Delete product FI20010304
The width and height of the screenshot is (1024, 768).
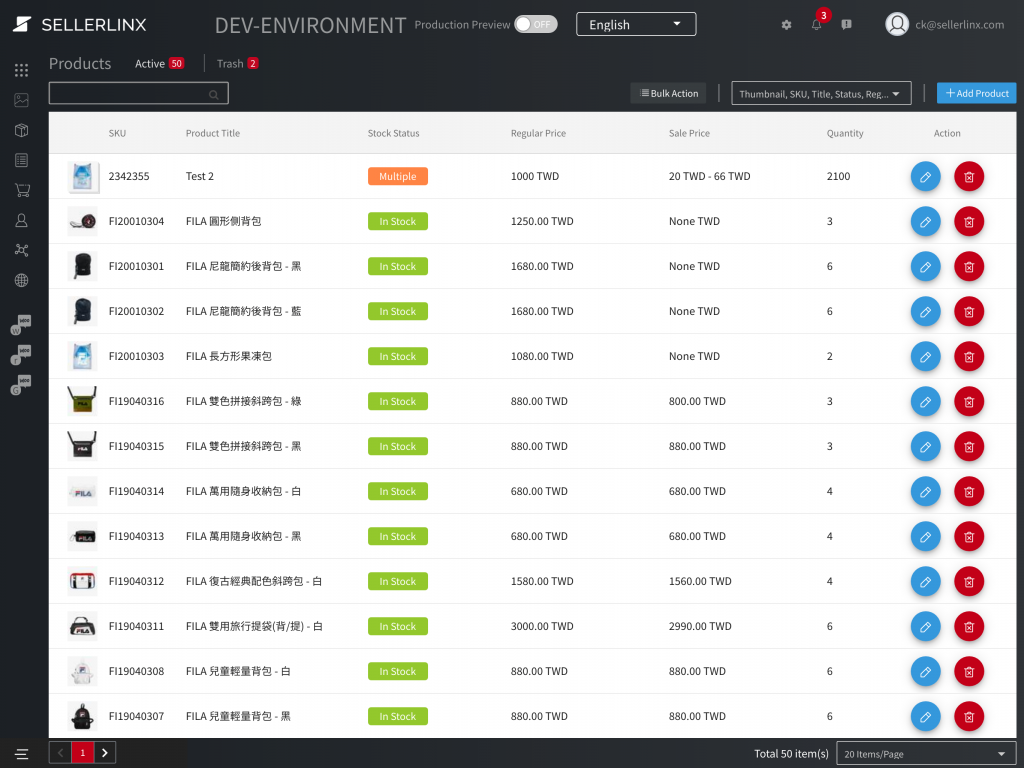(x=969, y=221)
